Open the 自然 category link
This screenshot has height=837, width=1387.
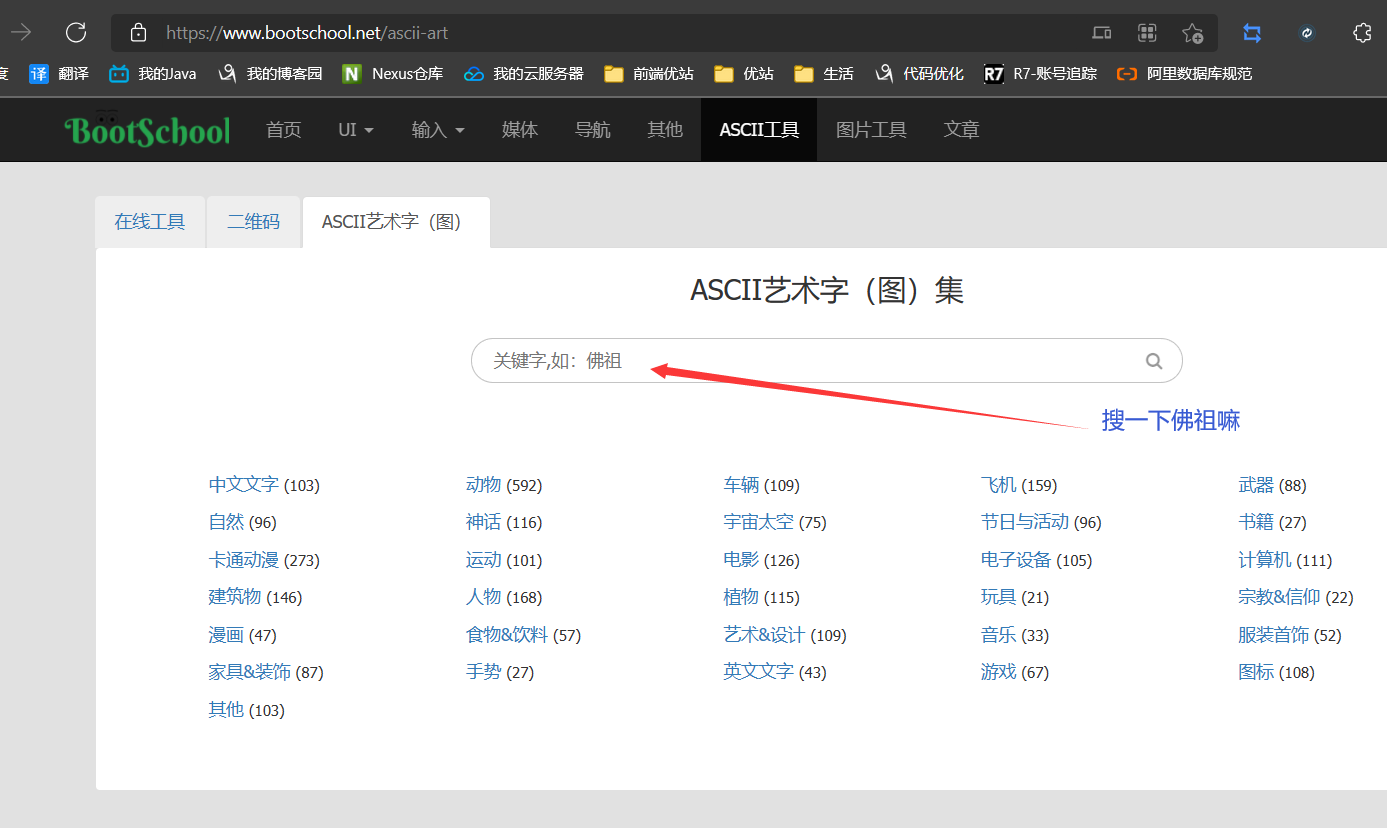[x=226, y=522]
